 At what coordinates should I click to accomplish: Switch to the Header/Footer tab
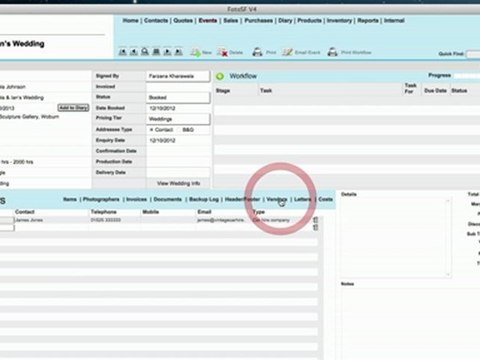[x=242, y=199]
